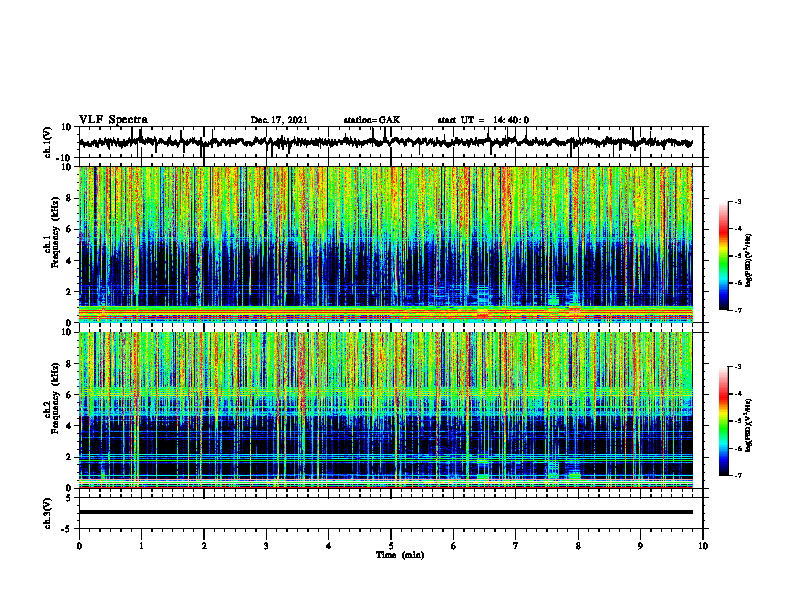The image size is (792, 612).
Task: Click the "VLF Spectra" title text
Action: click(113, 120)
